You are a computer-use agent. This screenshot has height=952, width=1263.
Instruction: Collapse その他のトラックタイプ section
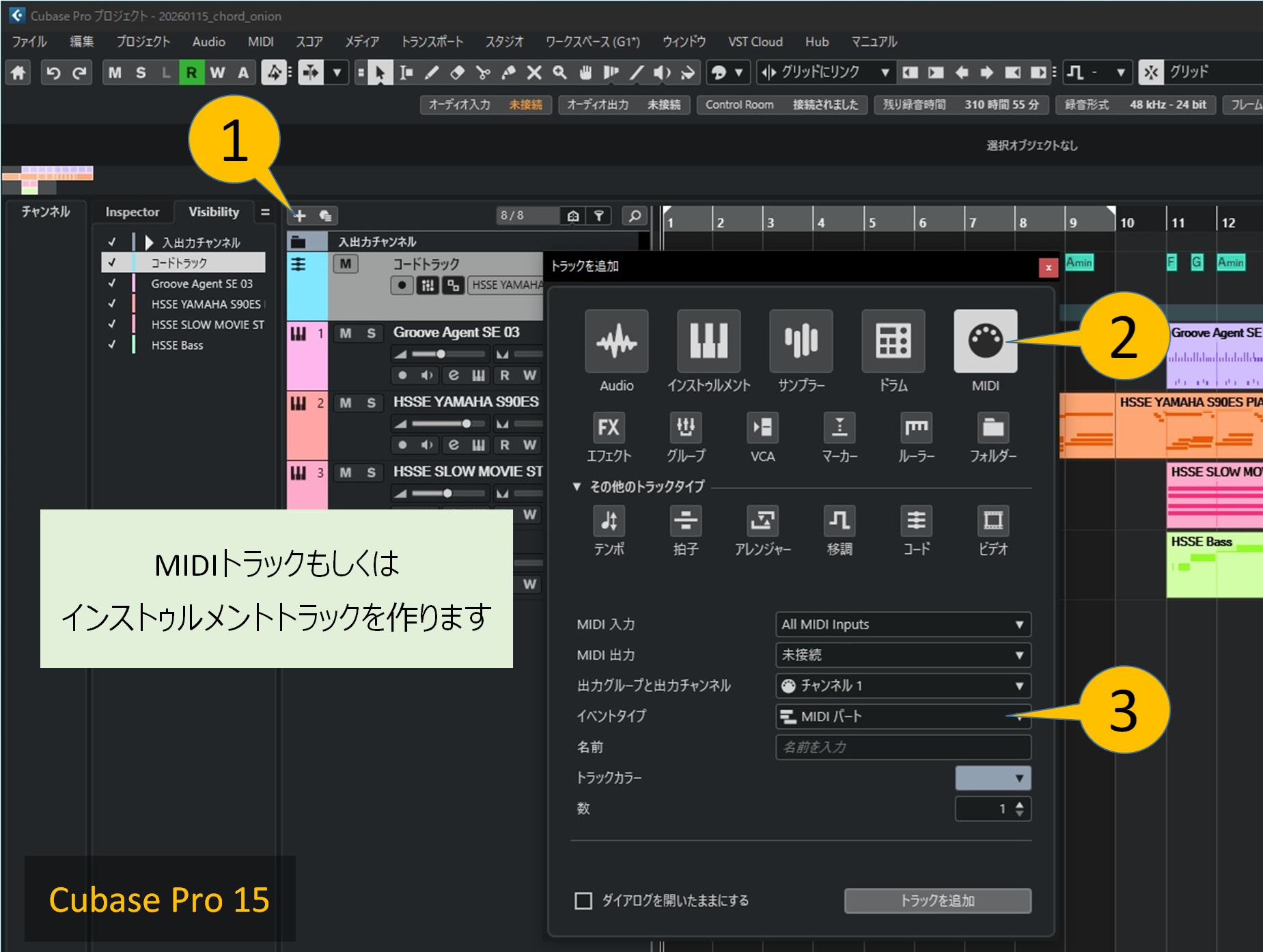pos(577,486)
